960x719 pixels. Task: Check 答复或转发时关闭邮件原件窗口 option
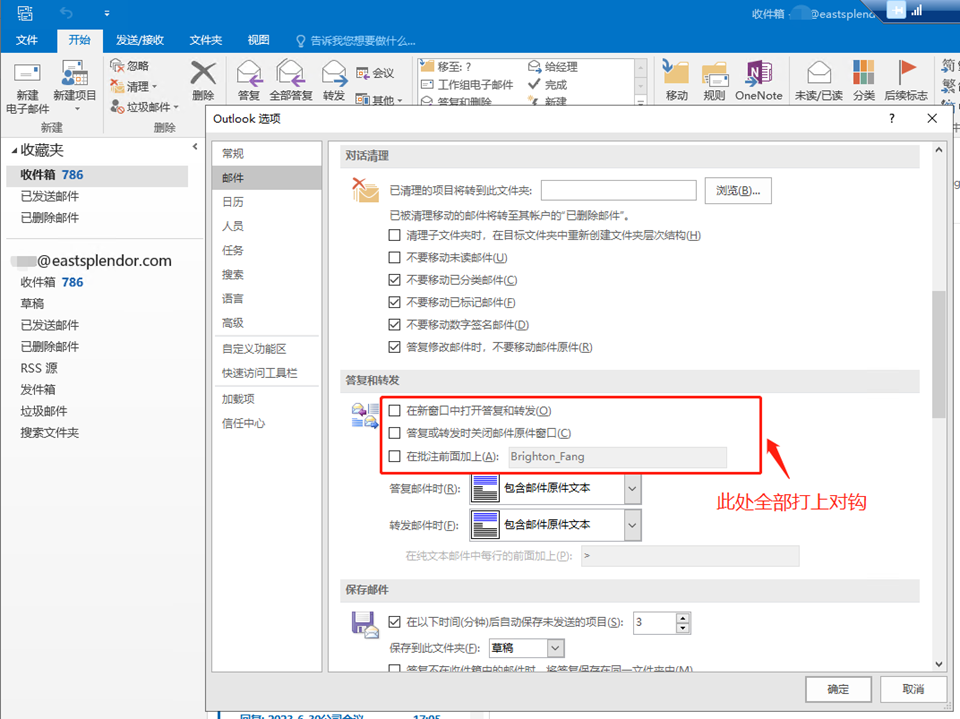(395, 433)
